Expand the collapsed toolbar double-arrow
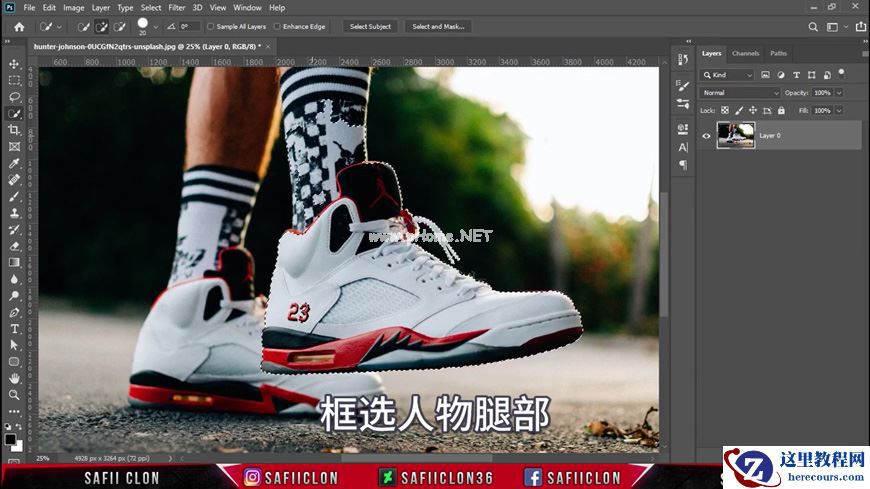The width and height of the screenshot is (870, 489). (x=7, y=42)
